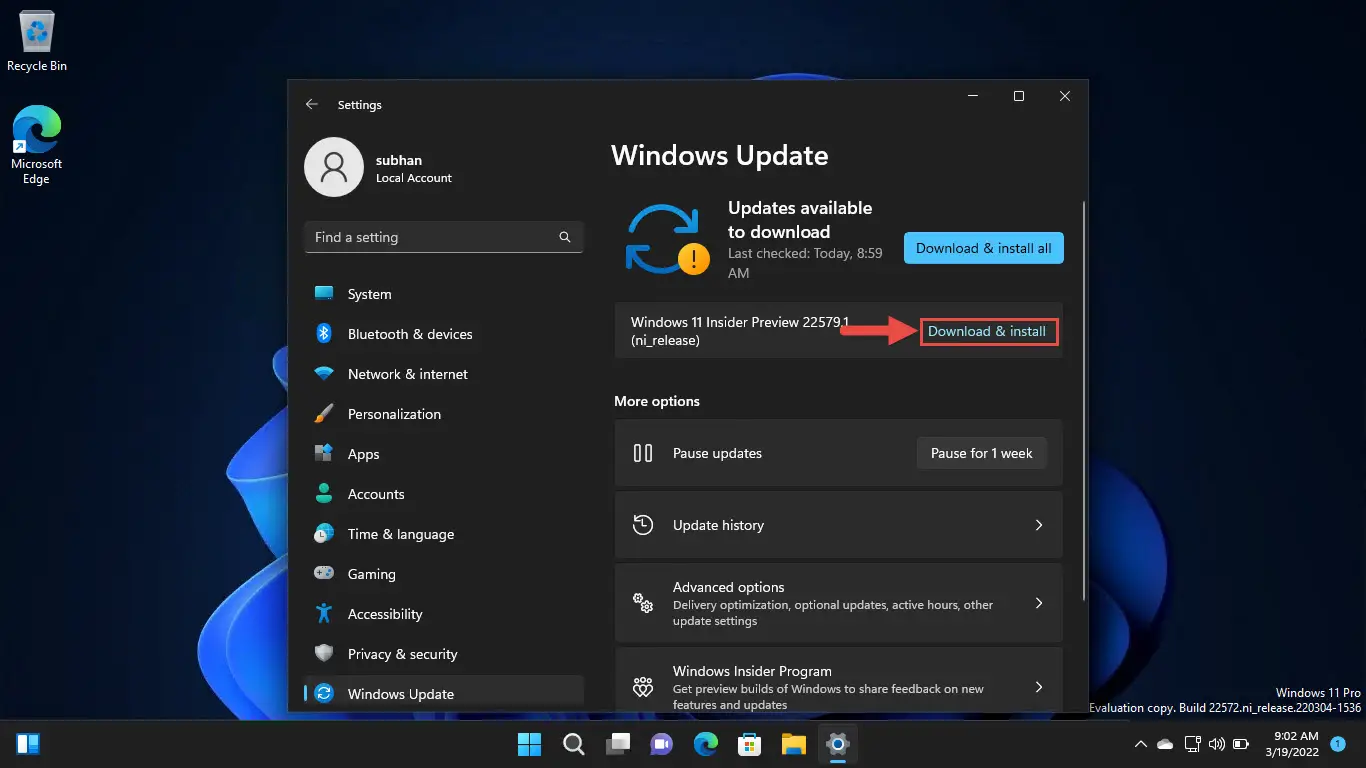The height and width of the screenshot is (768, 1366).
Task: Click the Accounts person icon
Action: pos(324,494)
